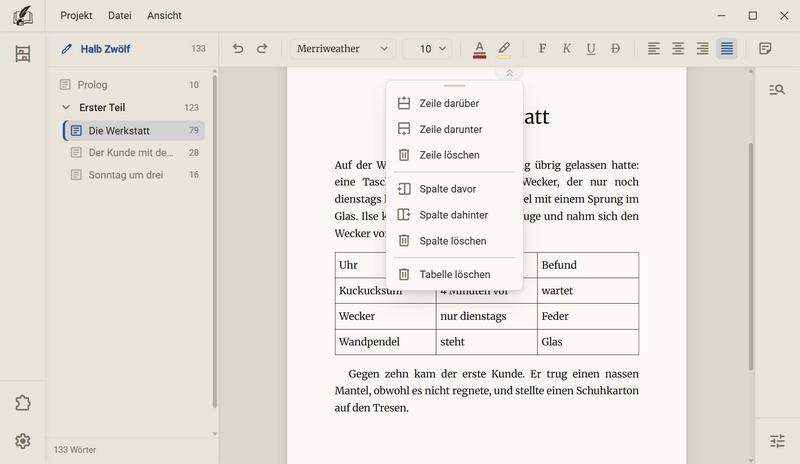This screenshot has width=800, height=464.
Task: Center align the text
Action: (678, 48)
